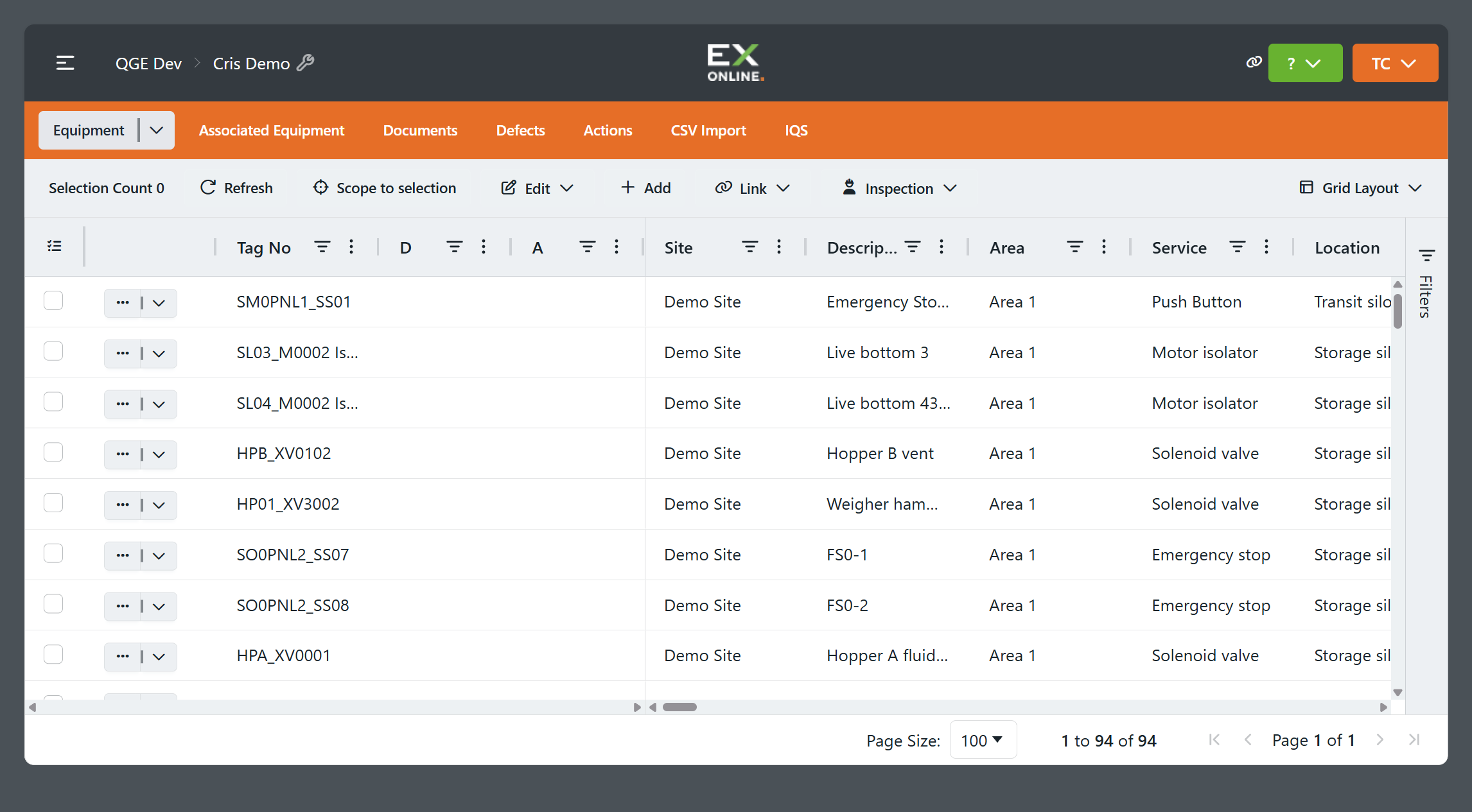This screenshot has height=812, width=1472.
Task: Open Tag No column filter icon
Action: 322,246
